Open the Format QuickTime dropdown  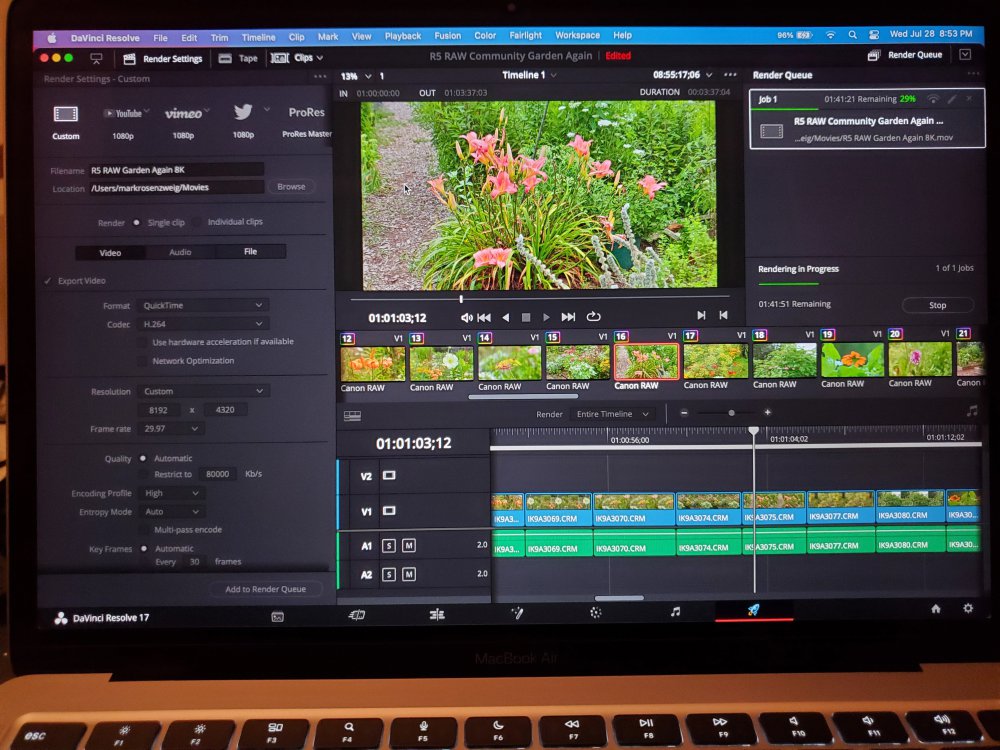203,305
